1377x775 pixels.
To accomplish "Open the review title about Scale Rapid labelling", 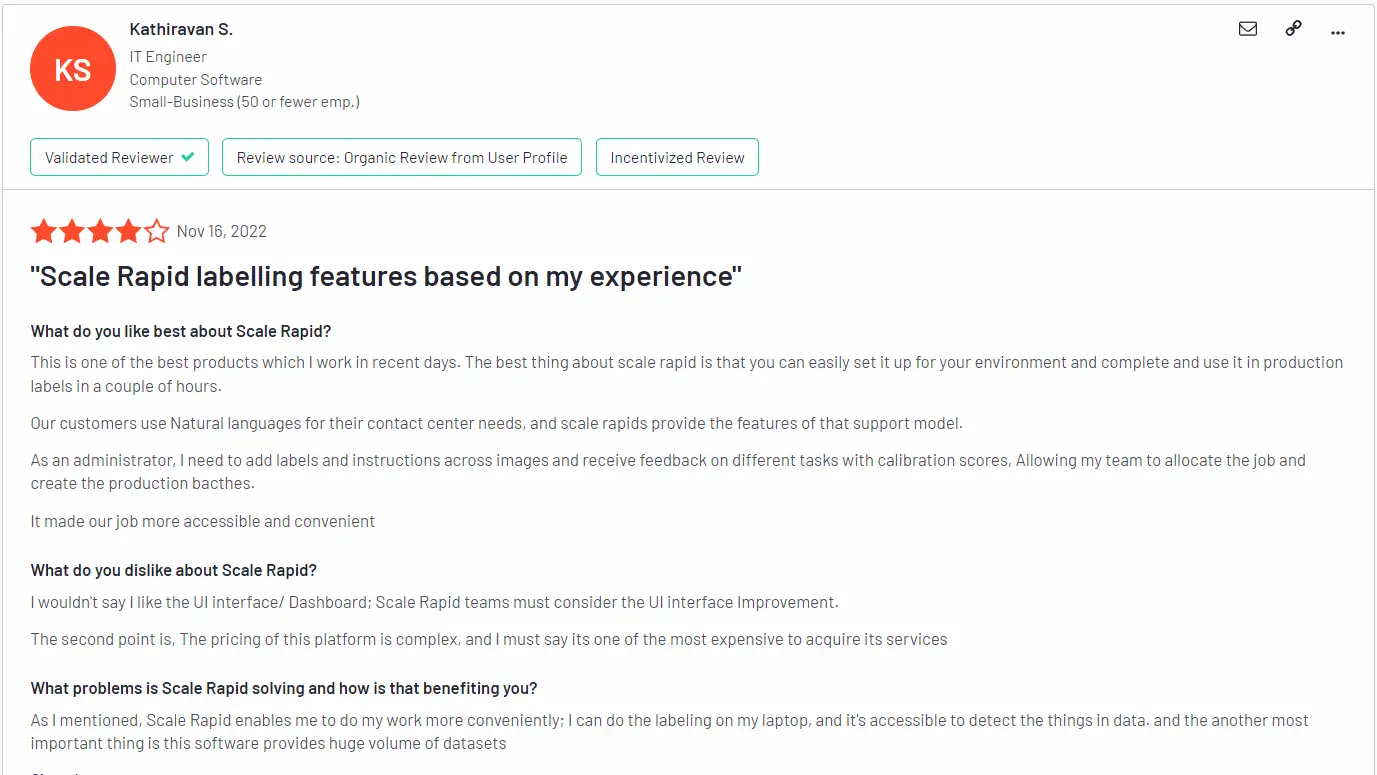I will click(386, 276).
